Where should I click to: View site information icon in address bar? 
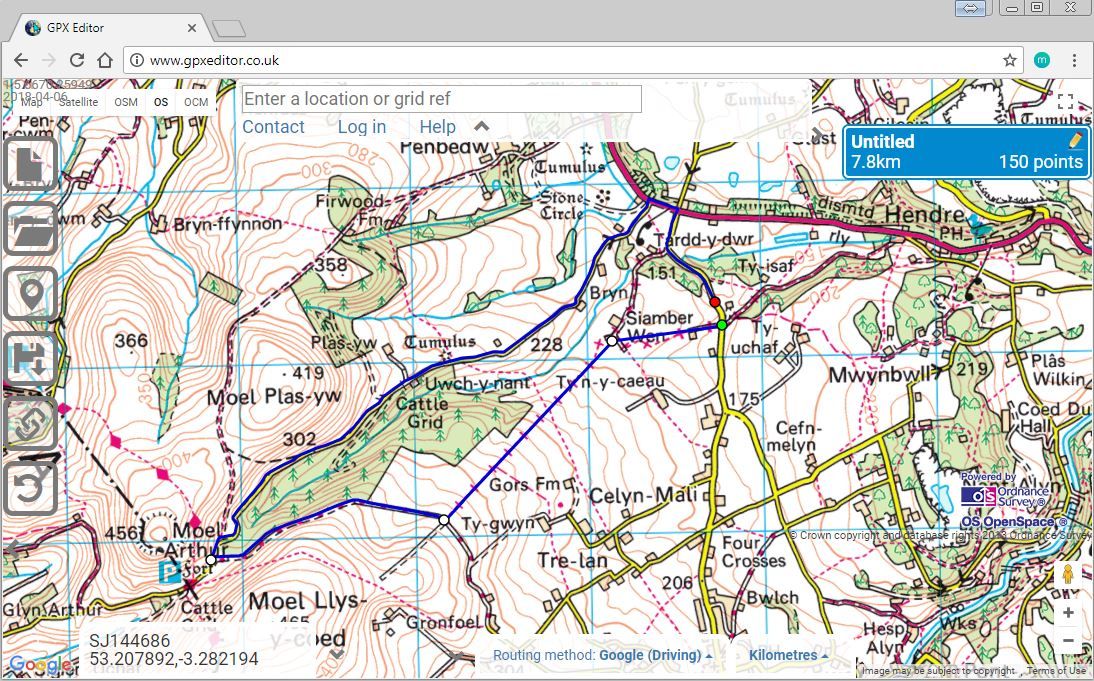click(137, 60)
